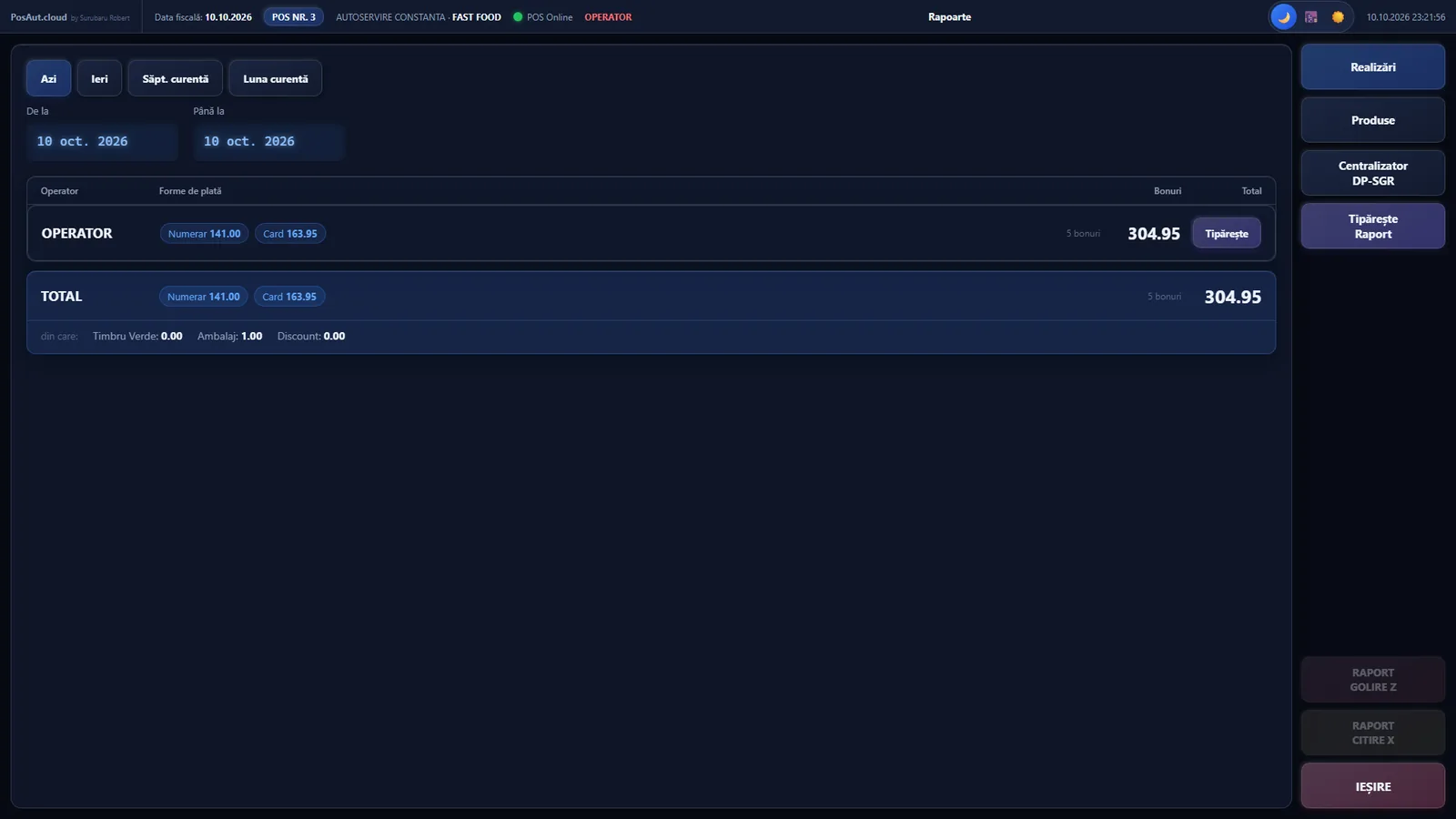Viewport: 1456px width, 819px height.
Task: Click the Bonuri column header
Action: [x=1168, y=191]
